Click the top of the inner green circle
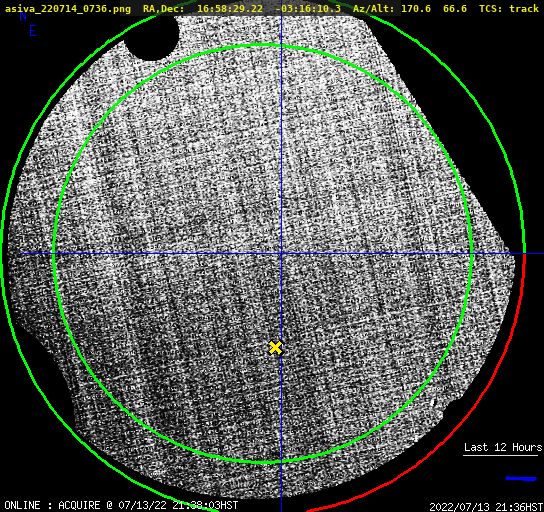Viewport: 544px width, 512px height. click(264, 45)
